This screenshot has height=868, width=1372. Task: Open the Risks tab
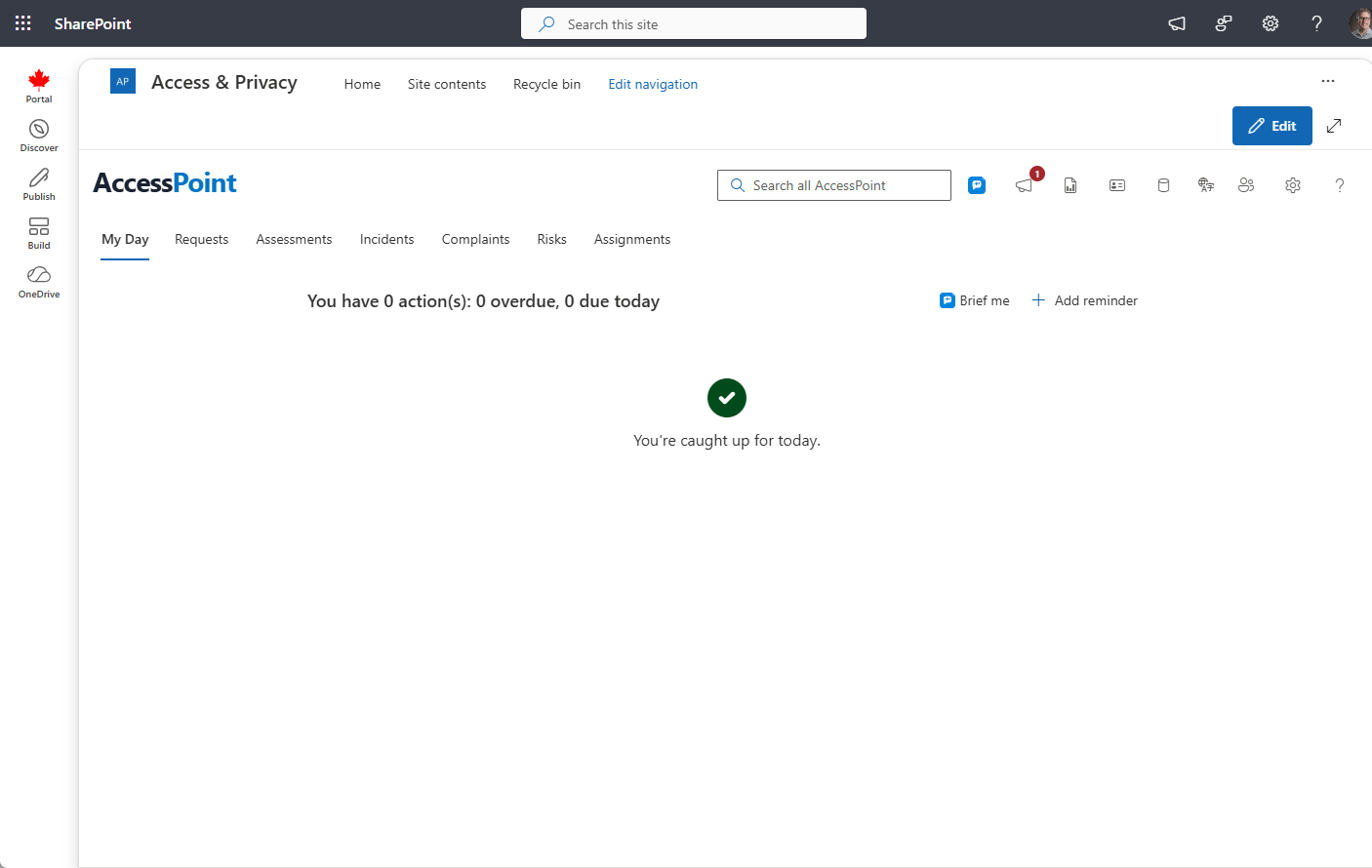[551, 239]
